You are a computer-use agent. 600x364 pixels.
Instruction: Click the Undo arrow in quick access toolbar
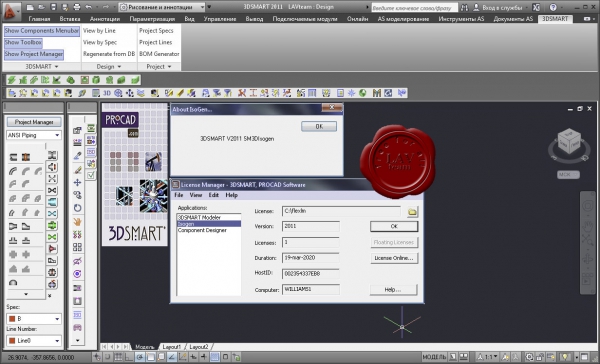pyautogui.click(x=89, y=7)
